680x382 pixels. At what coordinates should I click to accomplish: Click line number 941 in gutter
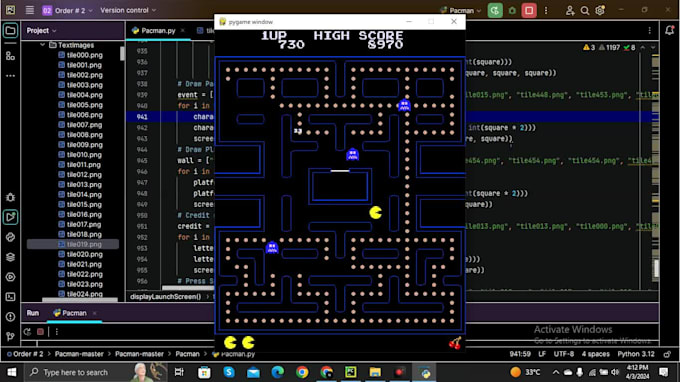click(x=142, y=117)
